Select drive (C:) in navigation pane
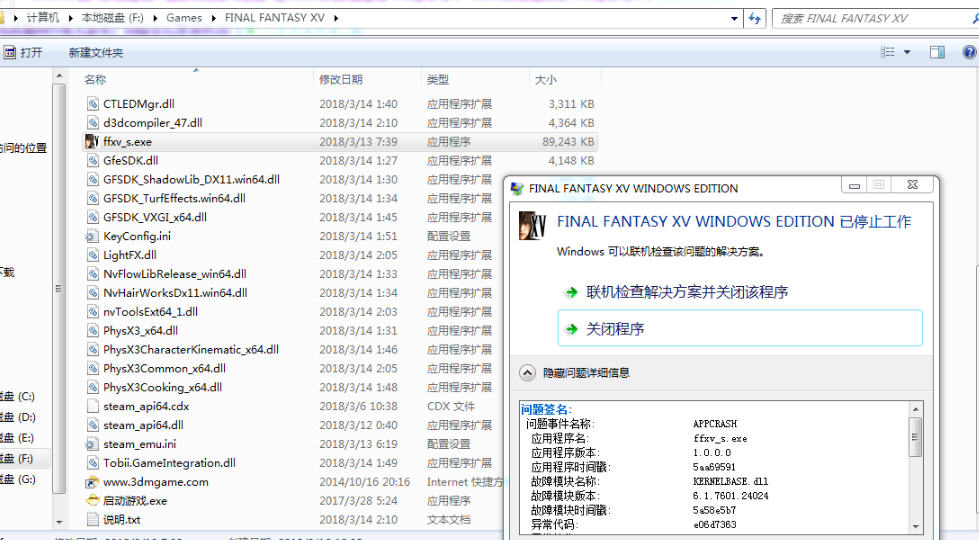 click(19, 396)
